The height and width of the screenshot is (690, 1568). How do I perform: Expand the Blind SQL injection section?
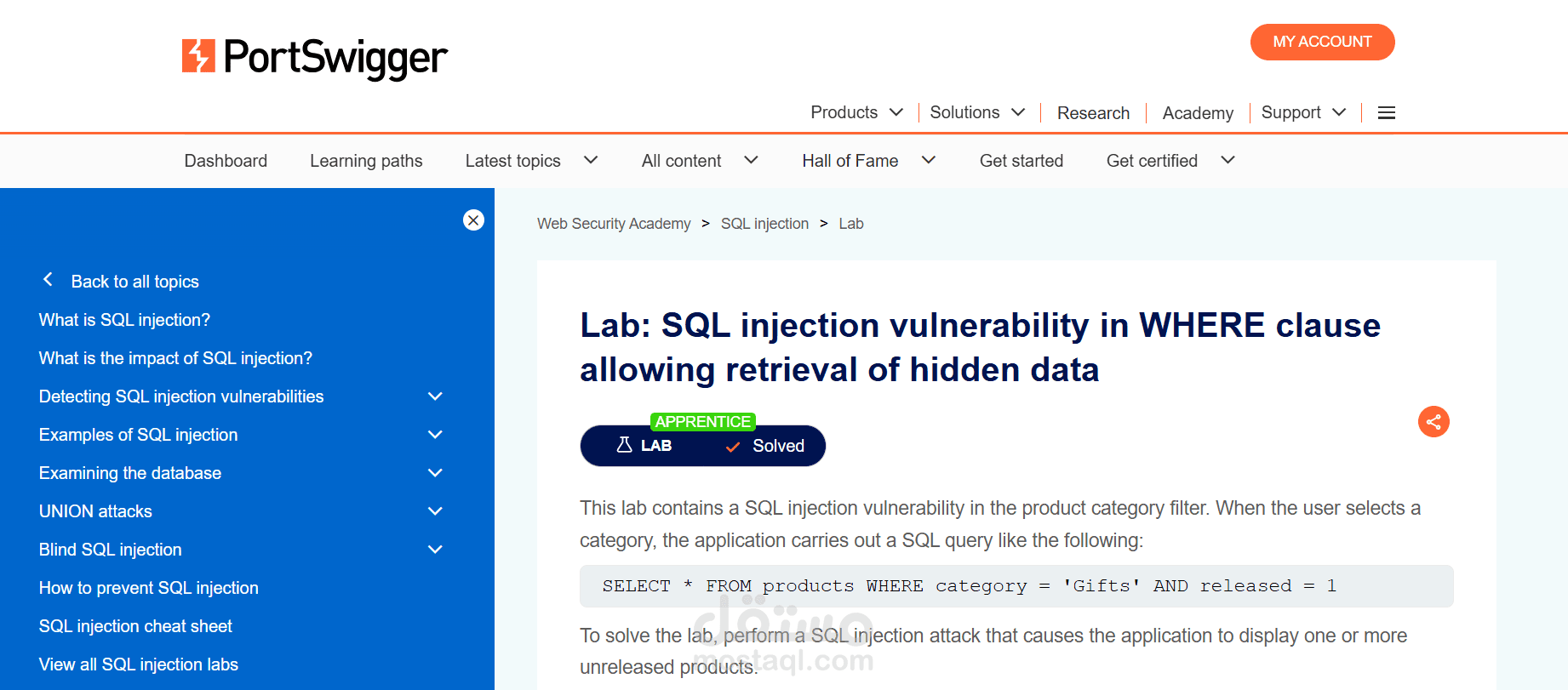435,550
